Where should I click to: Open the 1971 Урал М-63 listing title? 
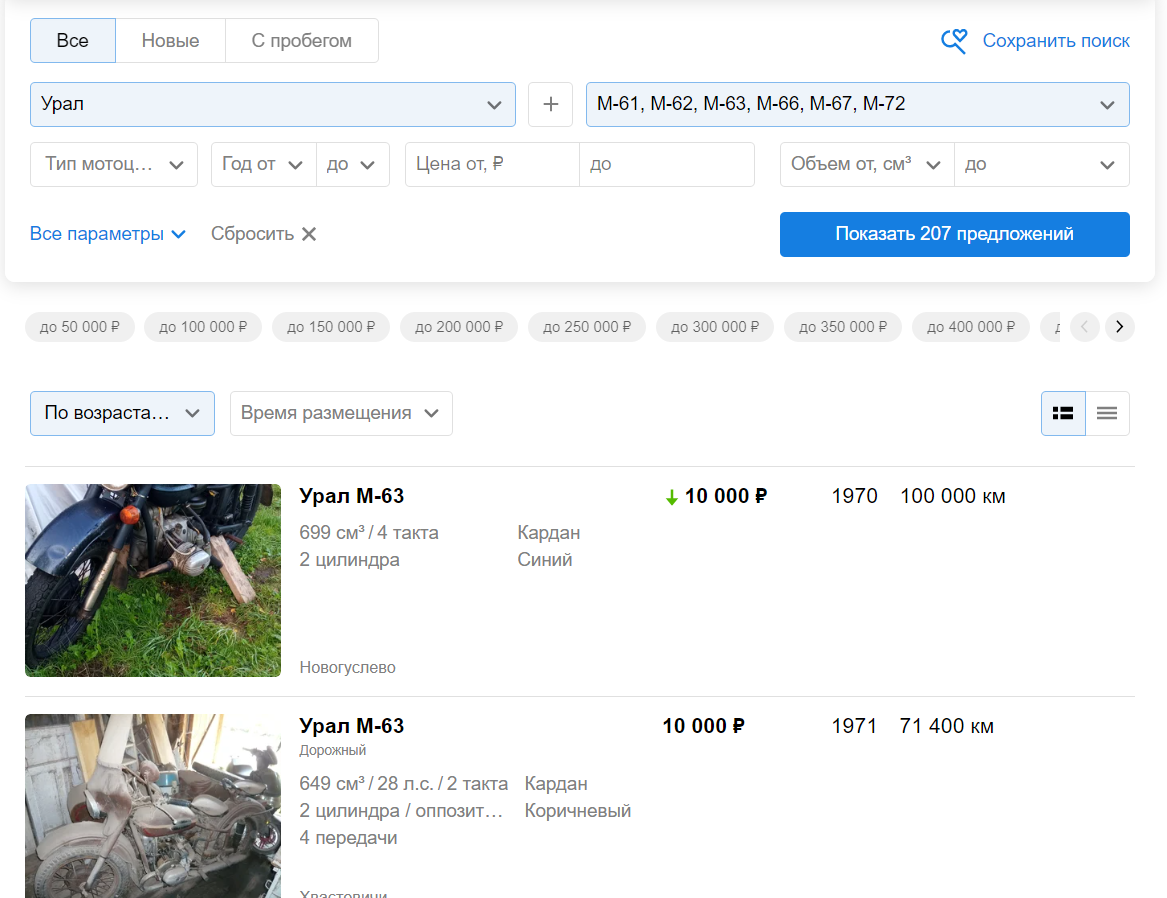click(351, 726)
